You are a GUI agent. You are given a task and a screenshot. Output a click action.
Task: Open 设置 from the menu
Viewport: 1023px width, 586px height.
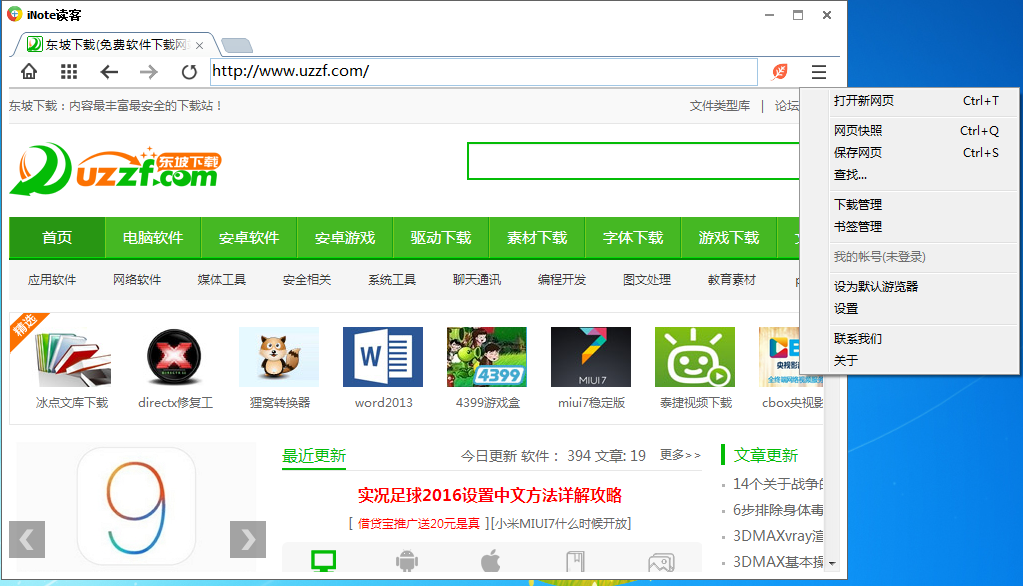click(909, 309)
